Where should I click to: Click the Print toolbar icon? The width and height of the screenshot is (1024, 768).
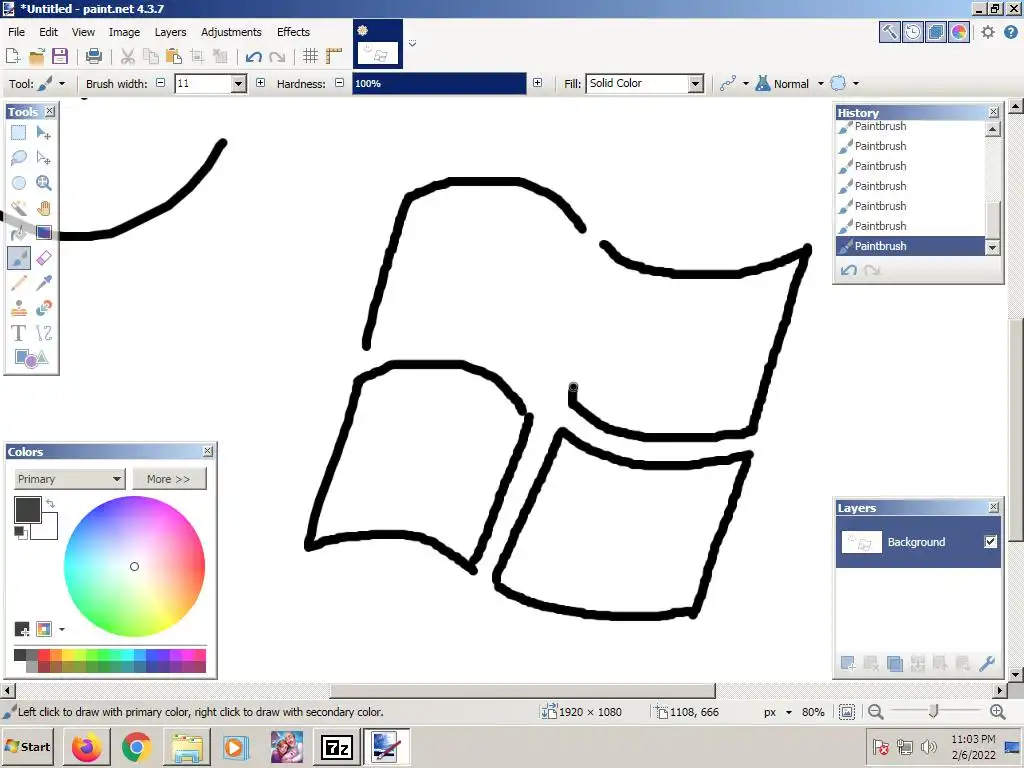point(94,56)
